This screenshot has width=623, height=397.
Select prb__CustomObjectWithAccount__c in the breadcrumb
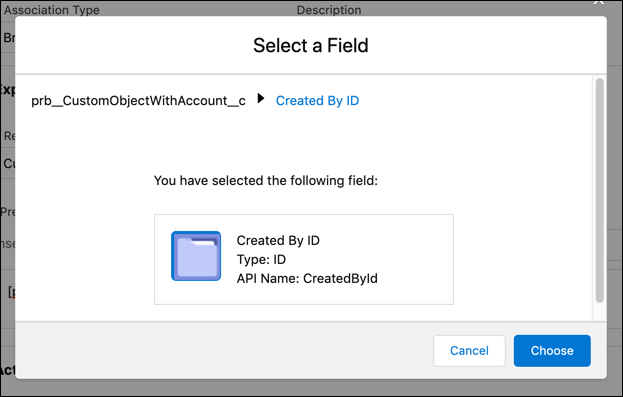click(138, 101)
